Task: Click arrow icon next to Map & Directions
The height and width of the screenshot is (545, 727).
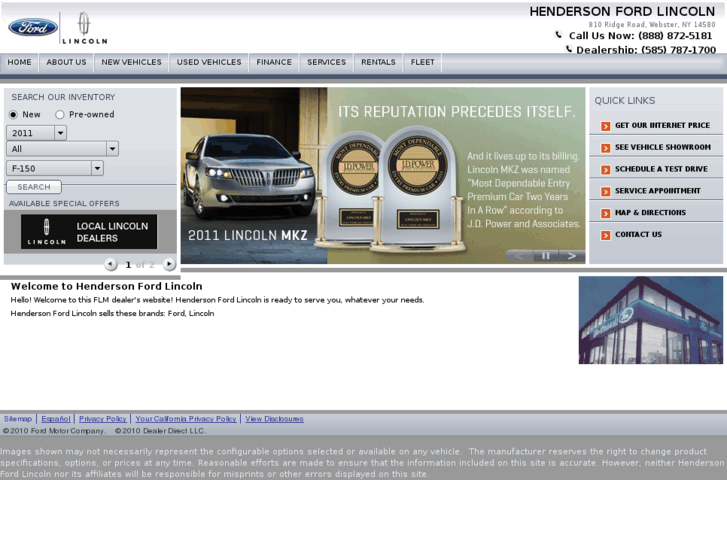Action: [x=606, y=213]
